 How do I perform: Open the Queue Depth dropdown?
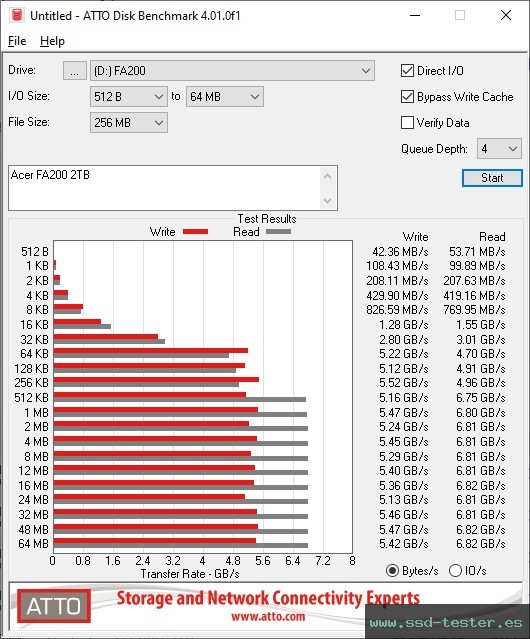[x=499, y=149]
